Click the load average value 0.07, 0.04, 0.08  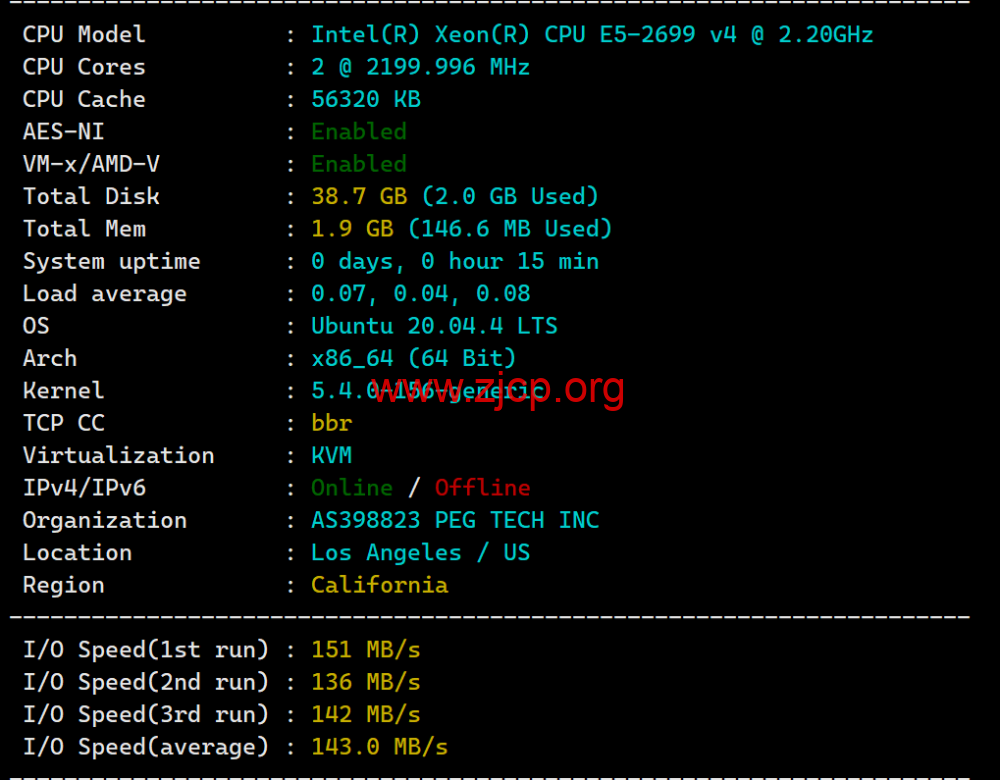point(420,293)
